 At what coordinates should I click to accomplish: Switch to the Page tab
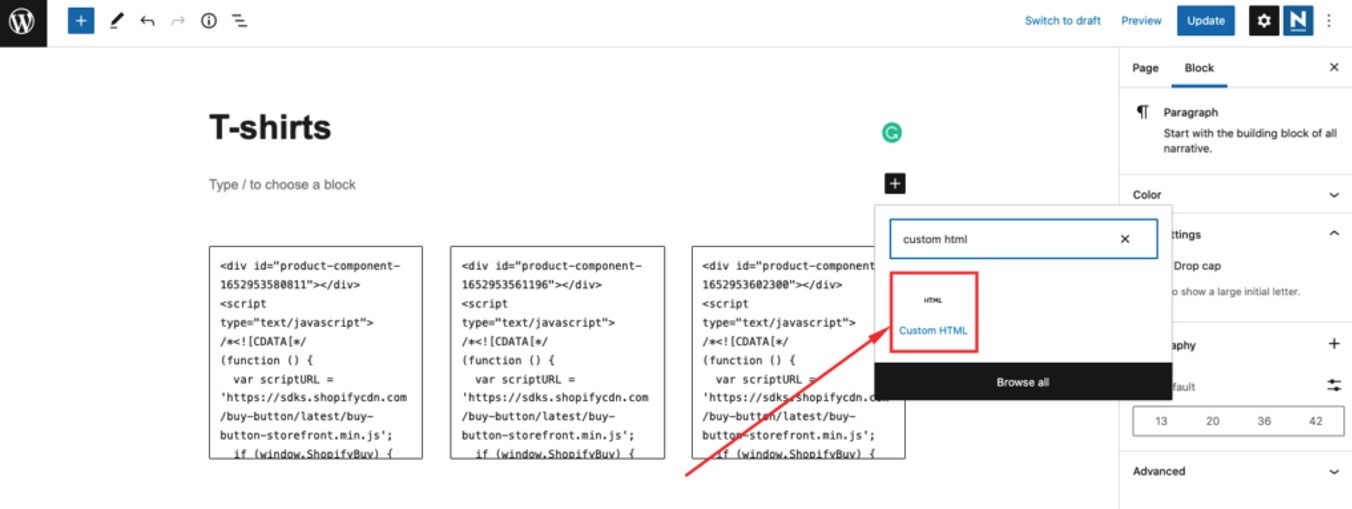(x=1145, y=68)
